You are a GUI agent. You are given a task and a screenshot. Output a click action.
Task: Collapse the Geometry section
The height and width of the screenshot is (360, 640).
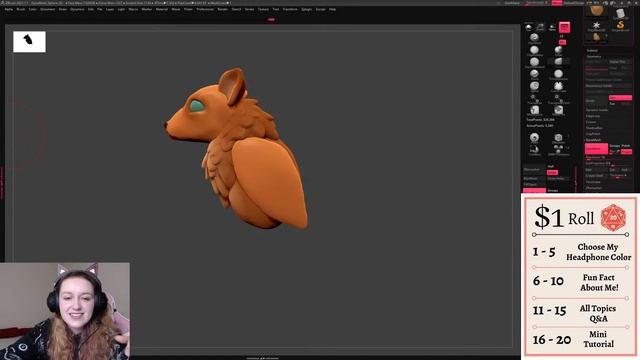[x=594, y=57]
